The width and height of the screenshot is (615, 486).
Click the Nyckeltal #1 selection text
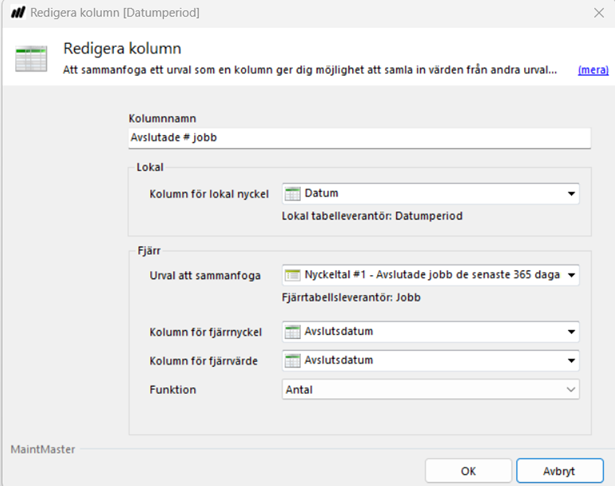pyautogui.click(x=431, y=275)
